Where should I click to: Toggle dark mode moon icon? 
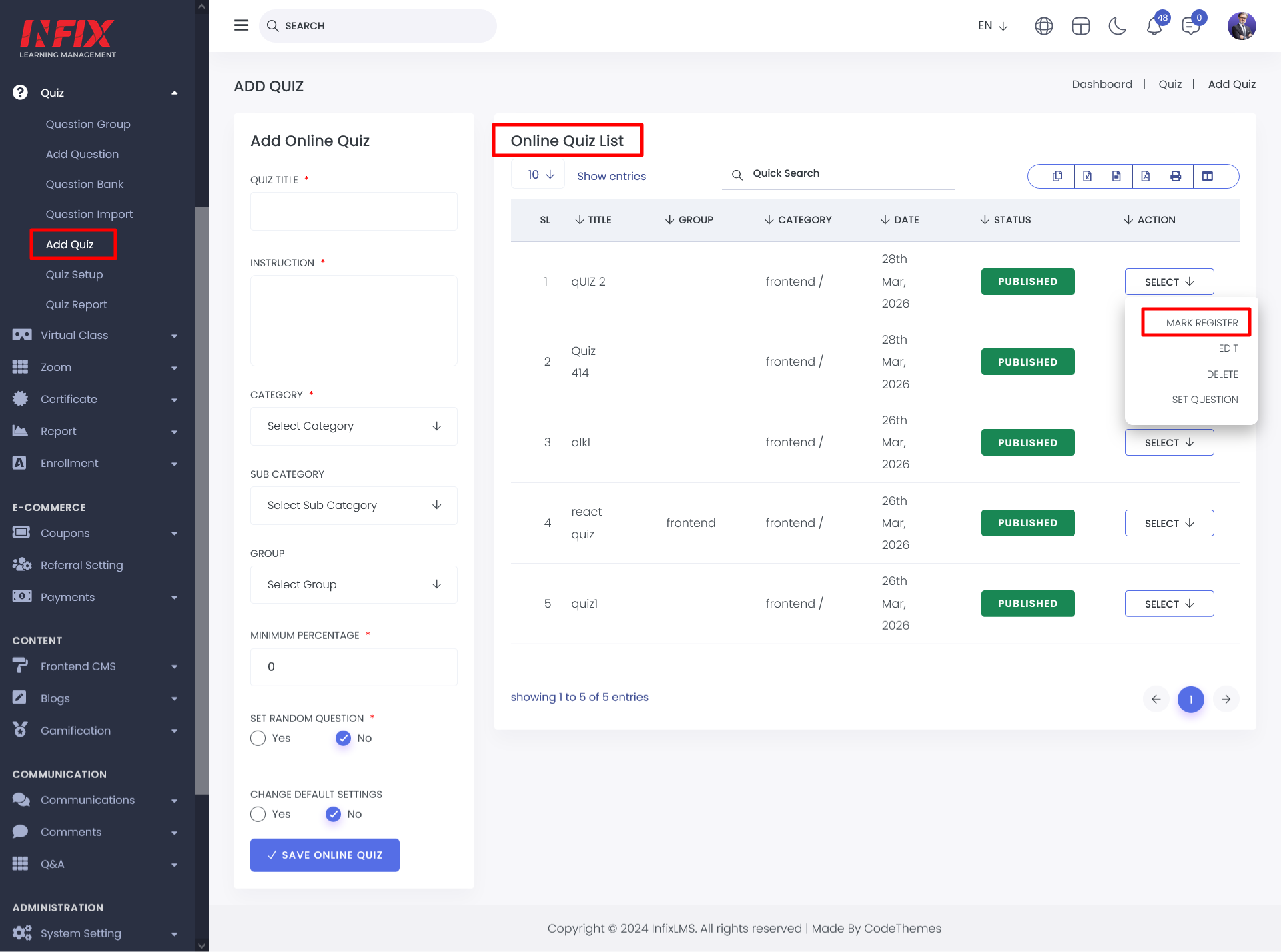click(x=1117, y=26)
